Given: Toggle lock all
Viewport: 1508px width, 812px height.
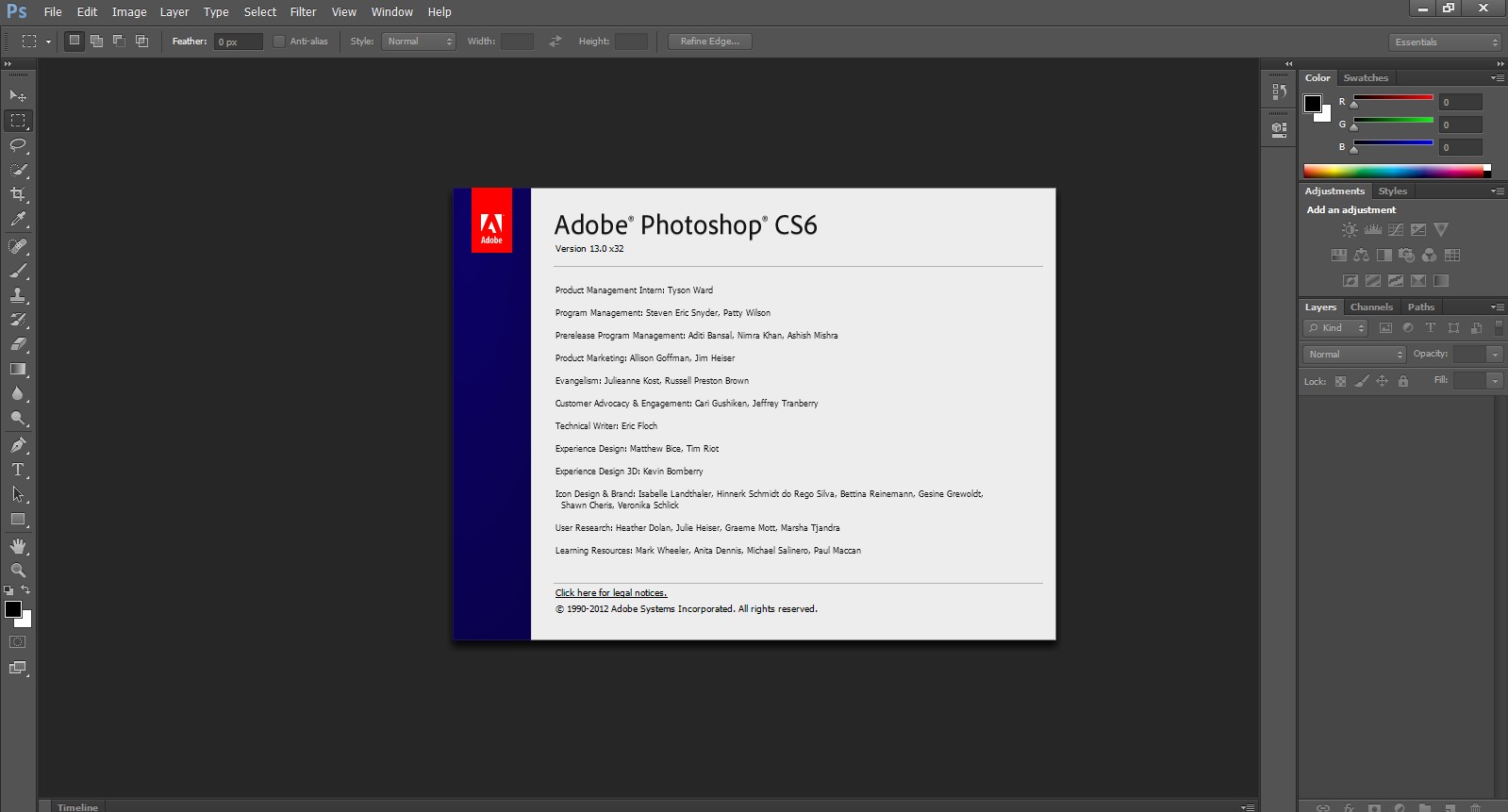Looking at the screenshot, I should pyautogui.click(x=1403, y=382).
